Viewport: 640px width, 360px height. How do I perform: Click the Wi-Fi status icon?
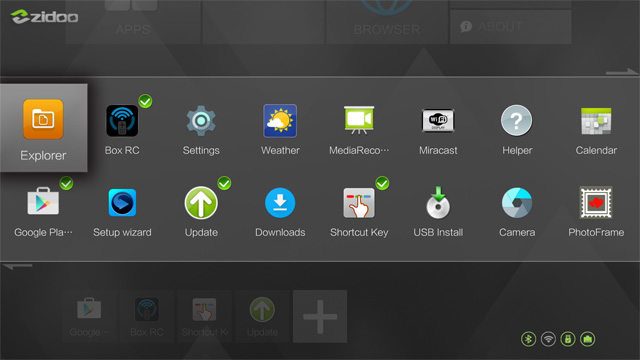pyautogui.click(x=548, y=339)
